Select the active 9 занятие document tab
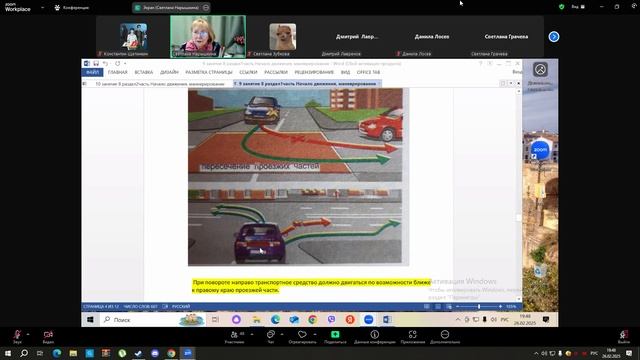This screenshot has height=360, width=640. [307, 84]
